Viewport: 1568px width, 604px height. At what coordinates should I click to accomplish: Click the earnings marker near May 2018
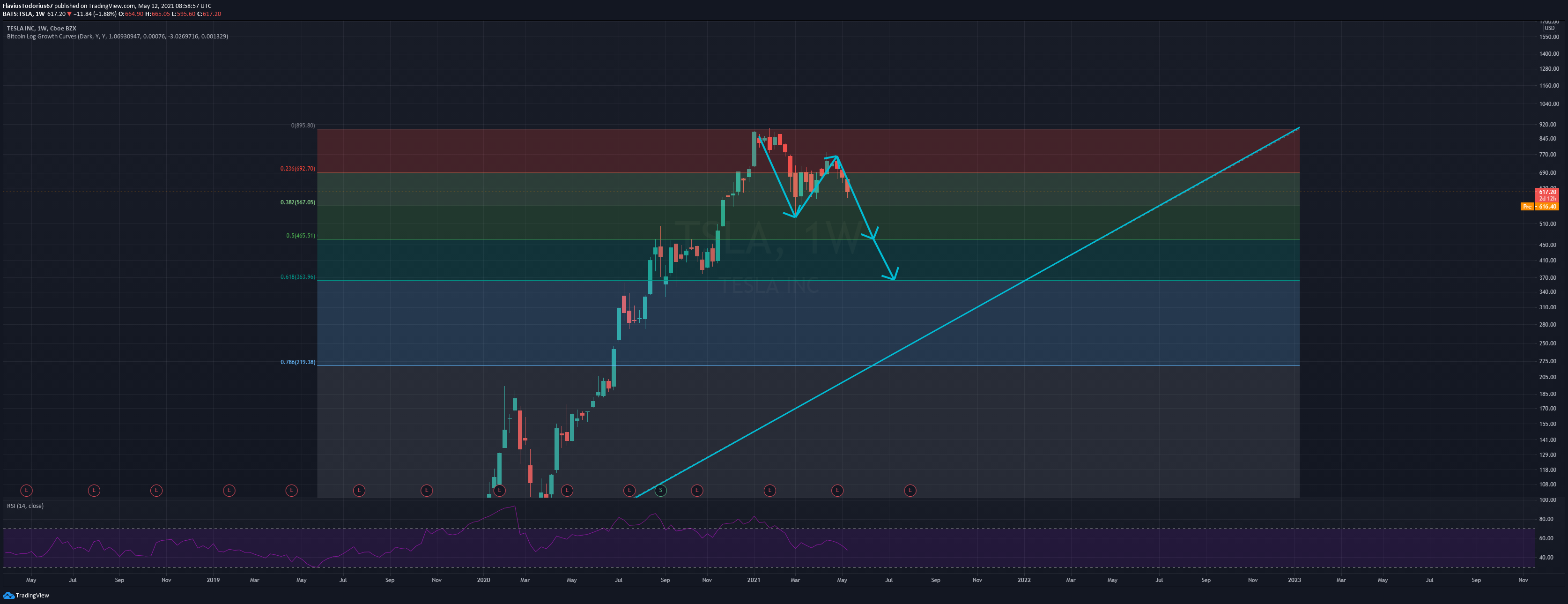(x=26, y=490)
